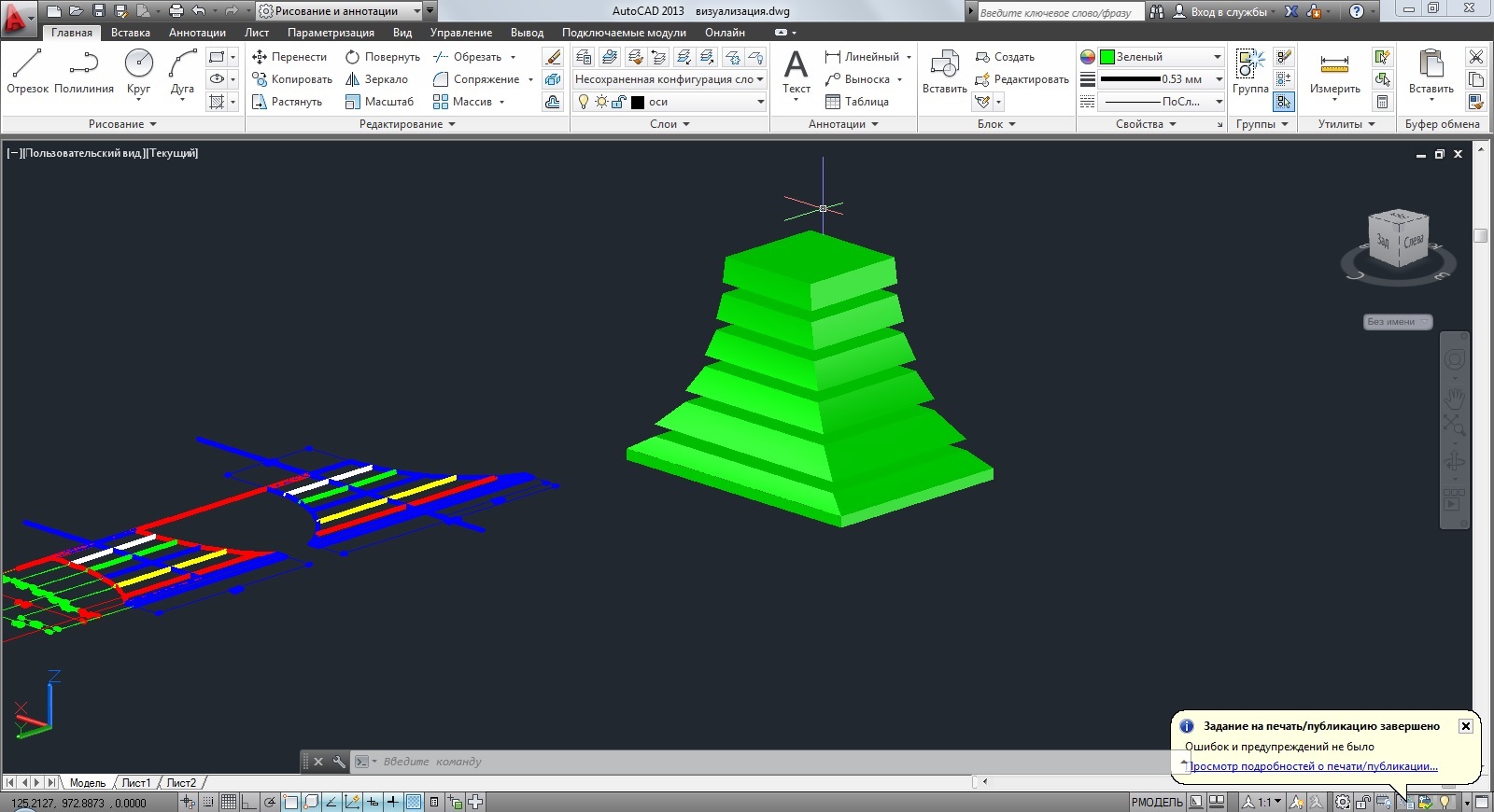Expand the Рисование panel
The width and height of the screenshot is (1494, 812).
pos(122,124)
